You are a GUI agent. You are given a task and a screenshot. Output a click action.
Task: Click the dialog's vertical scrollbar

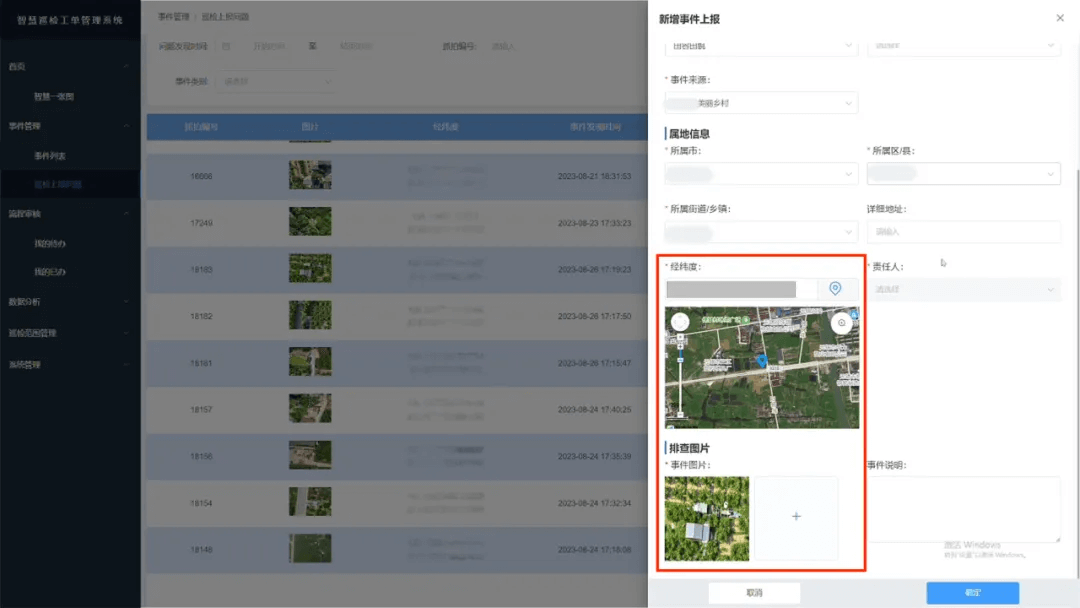1077,372
